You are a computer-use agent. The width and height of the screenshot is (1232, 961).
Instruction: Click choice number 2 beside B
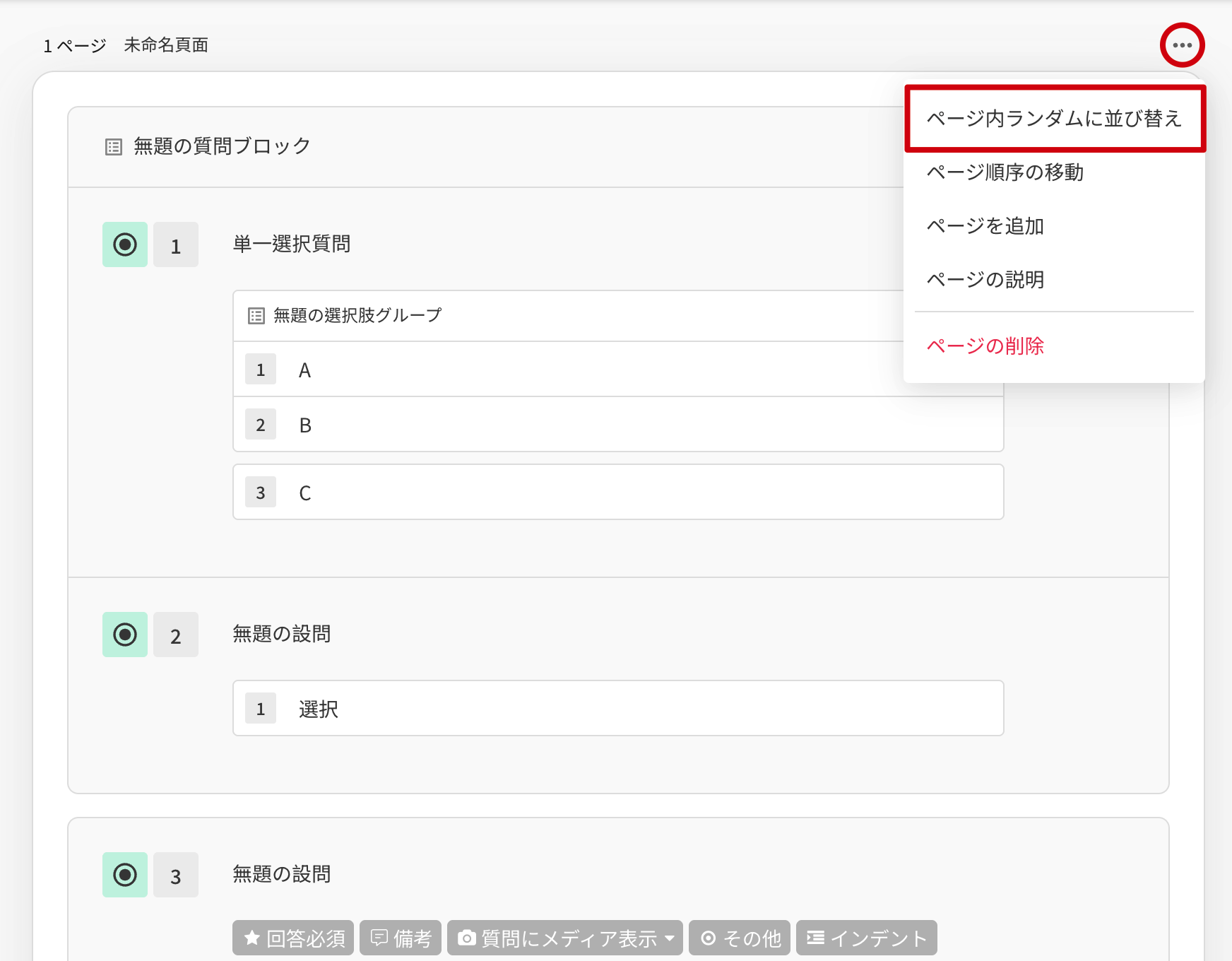pyautogui.click(x=261, y=424)
